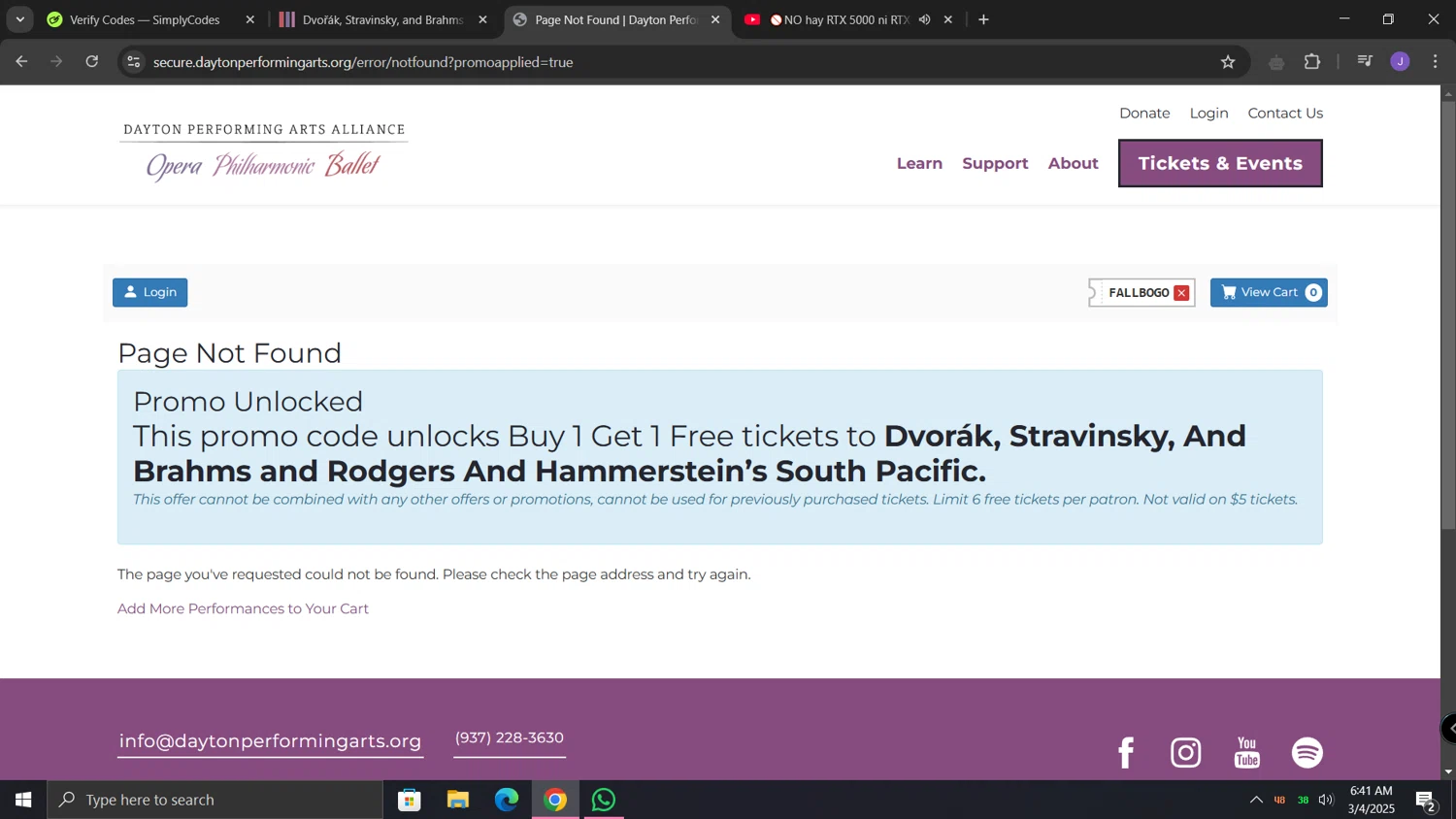Close the Page Not Found tab
Screen dimensions: 1456x819
(x=715, y=19)
